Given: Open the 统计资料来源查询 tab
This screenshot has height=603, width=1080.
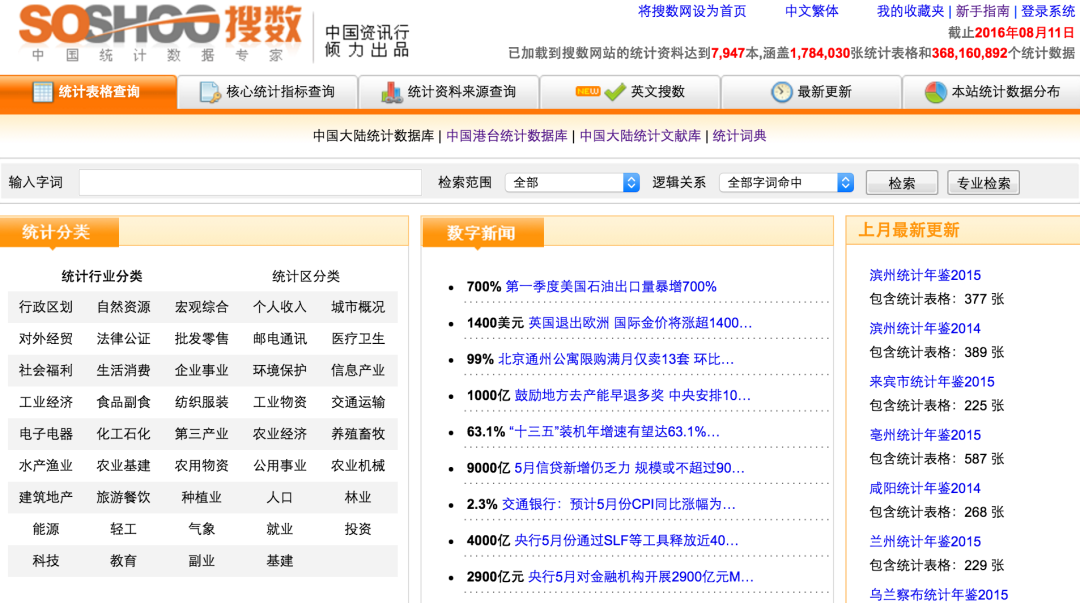Looking at the screenshot, I should pyautogui.click(x=449, y=92).
